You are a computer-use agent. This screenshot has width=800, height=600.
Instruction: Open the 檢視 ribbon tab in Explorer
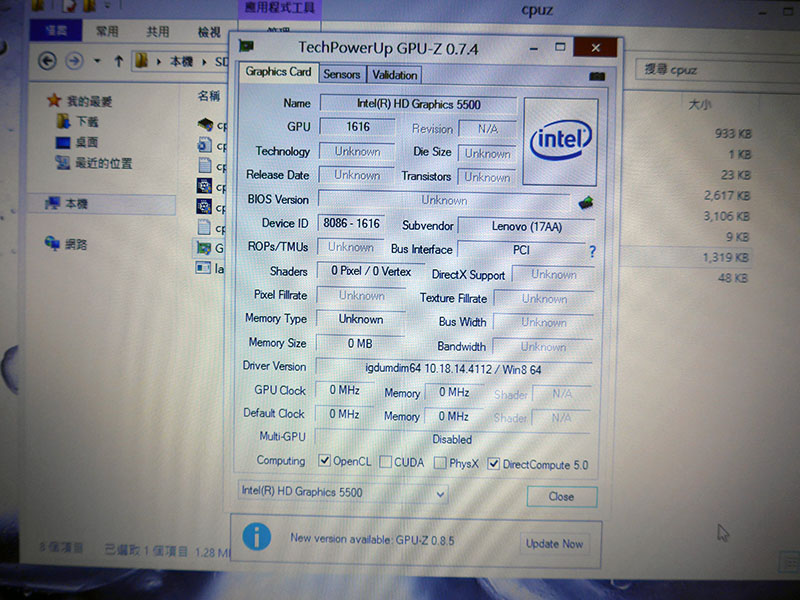pos(209,31)
